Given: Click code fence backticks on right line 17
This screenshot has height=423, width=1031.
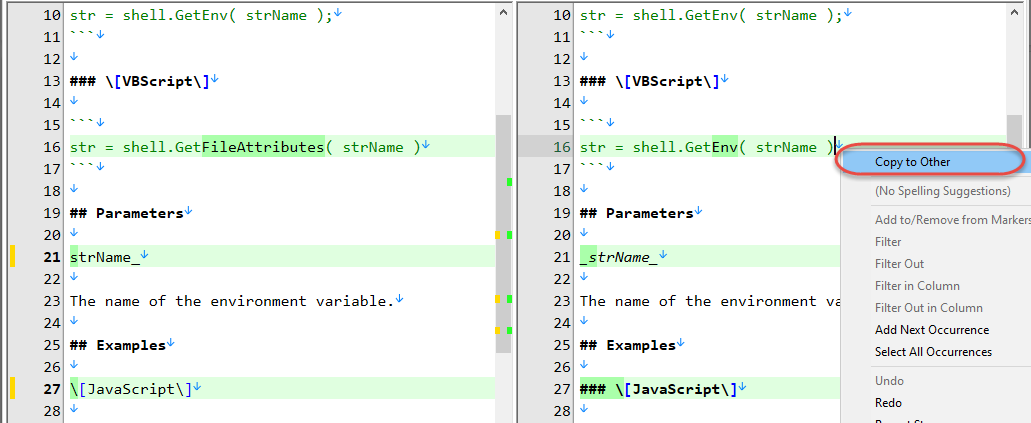Looking at the screenshot, I should point(592,166).
